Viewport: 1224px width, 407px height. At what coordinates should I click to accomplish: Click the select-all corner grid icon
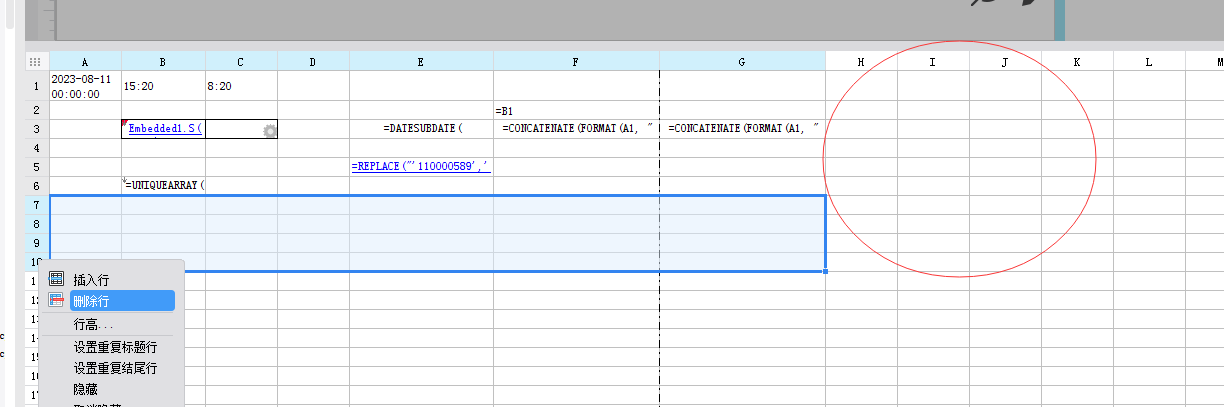(36, 61)
